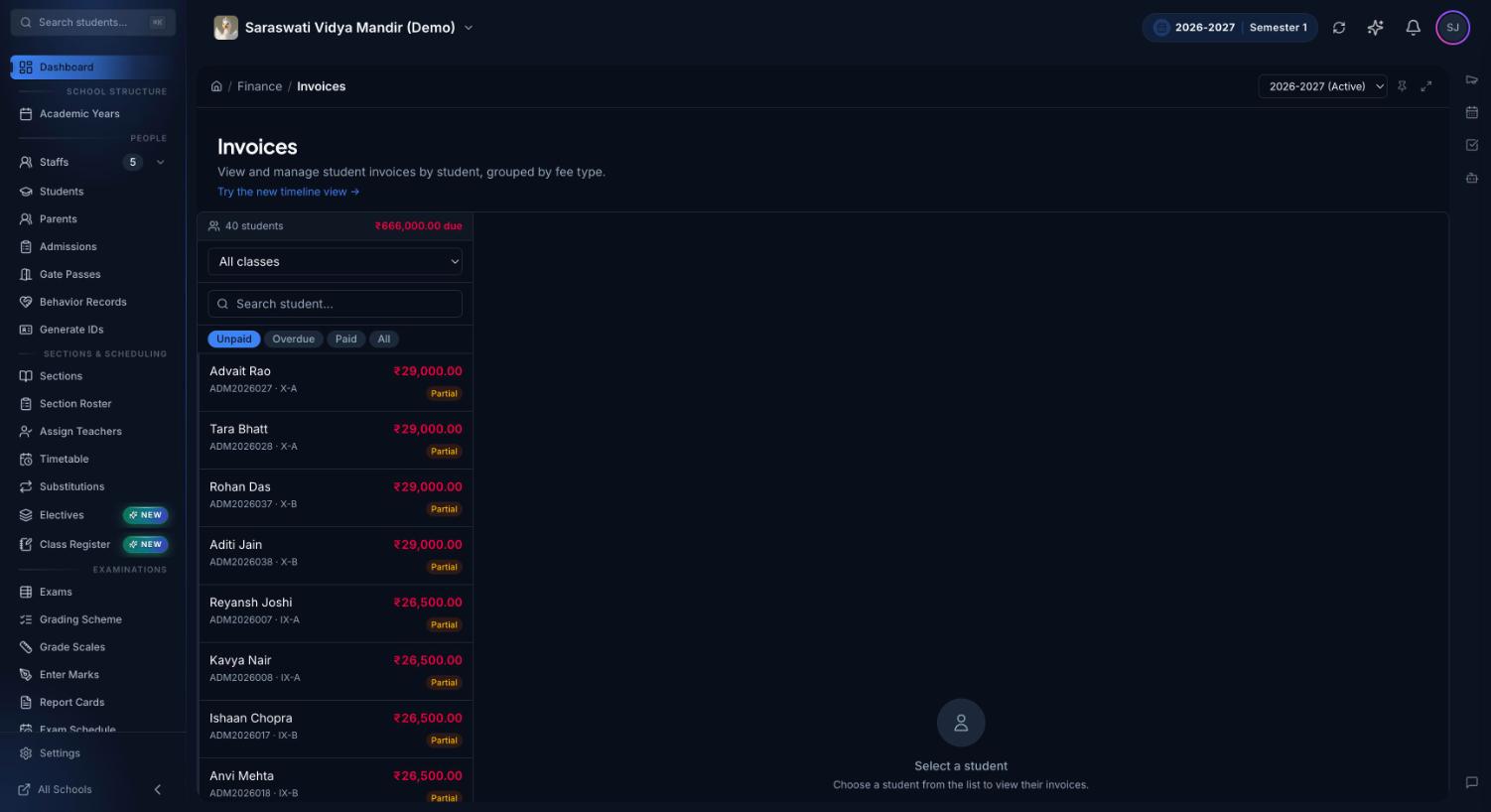Select student Advait Rao
The width and height of the screenshot is (1491, 812).
(x=336, y=382)
